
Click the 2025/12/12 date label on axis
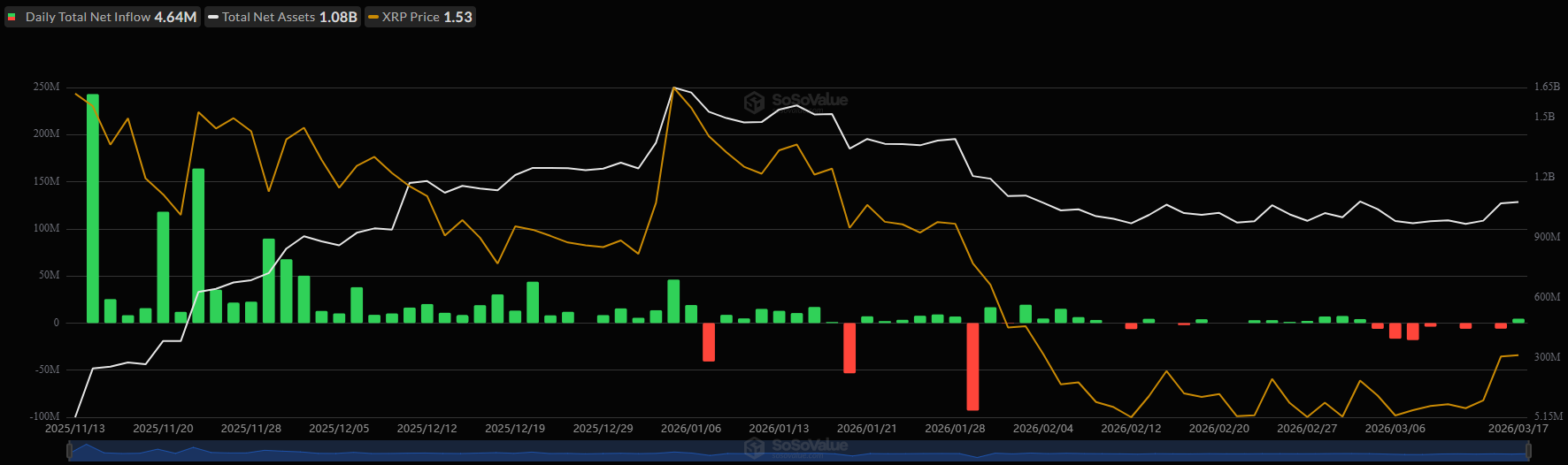pos(427,429)
